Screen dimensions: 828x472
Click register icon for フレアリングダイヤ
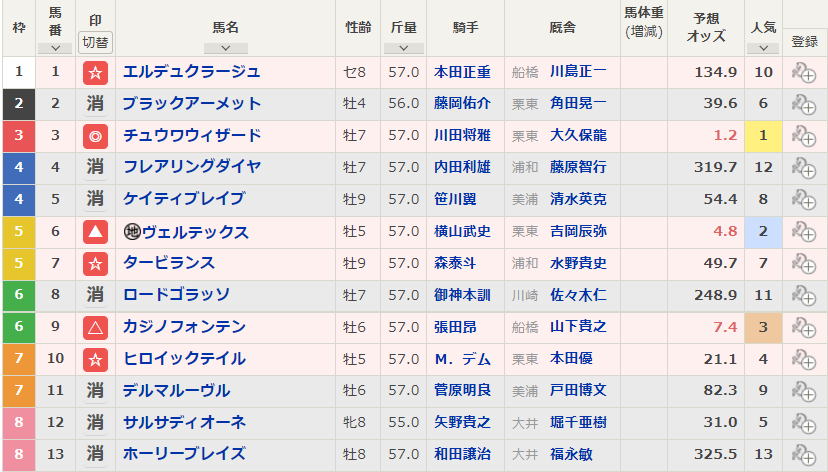coord(804,168)
